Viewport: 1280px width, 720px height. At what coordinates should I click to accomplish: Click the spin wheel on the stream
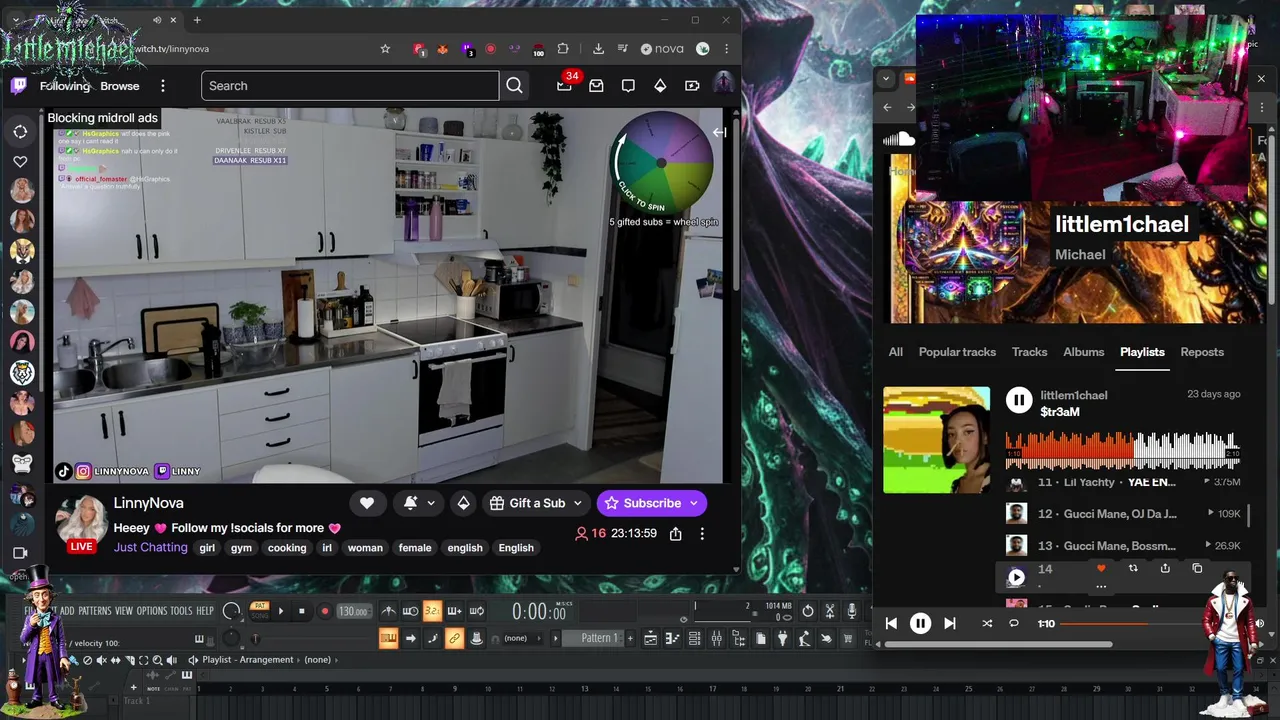click(661, 162)
